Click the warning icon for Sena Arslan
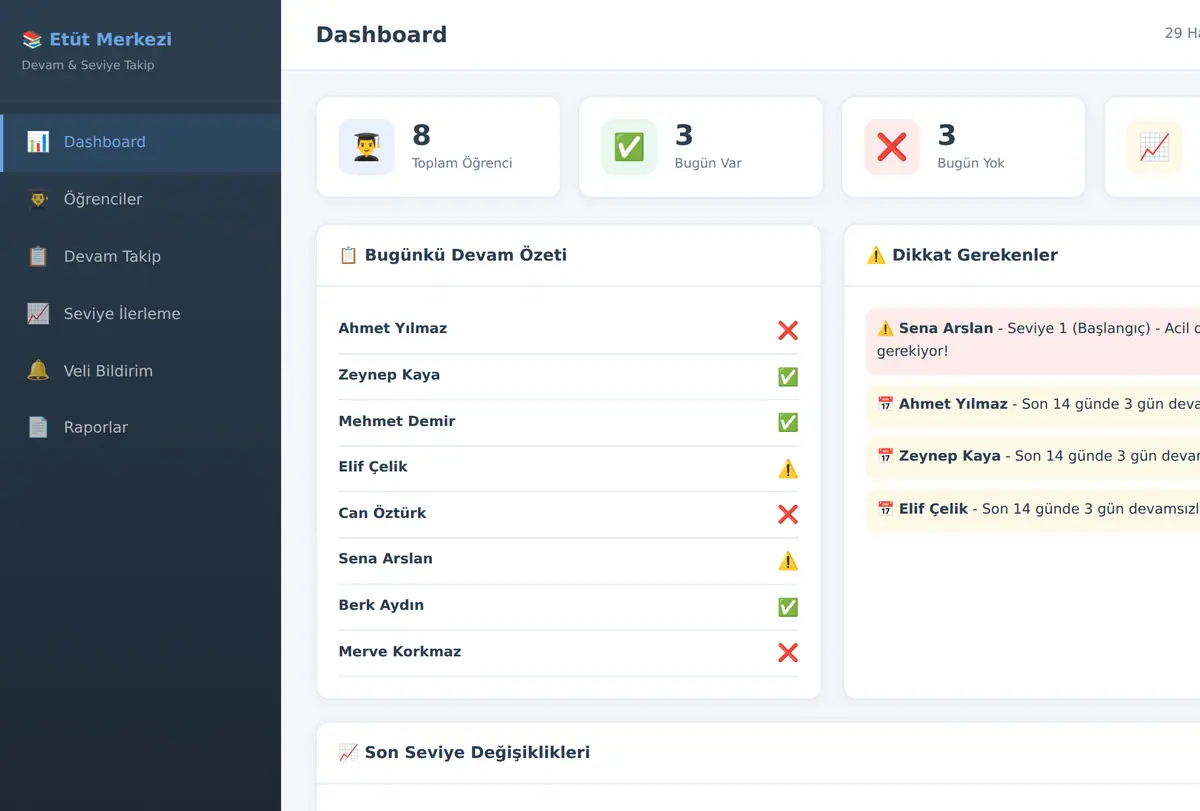Screen dimensions: 1200x811 (788, 560)
